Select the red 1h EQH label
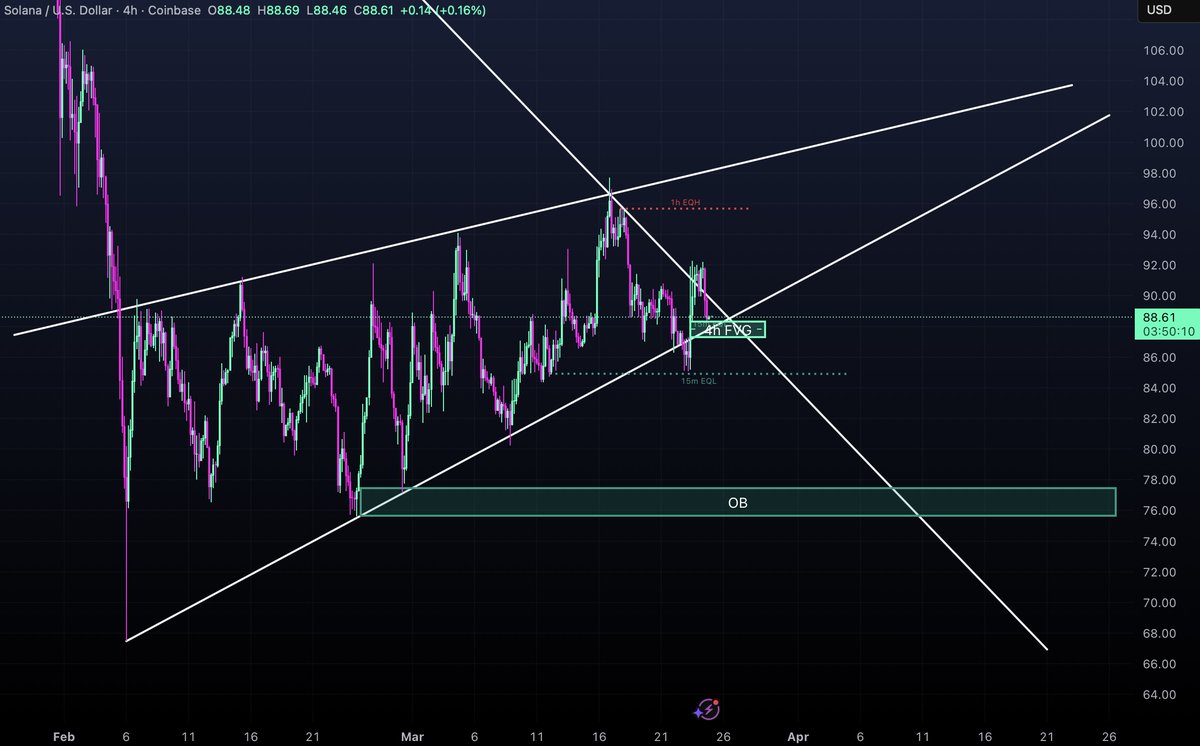The image size is (1200, 746). click(686, 202)
